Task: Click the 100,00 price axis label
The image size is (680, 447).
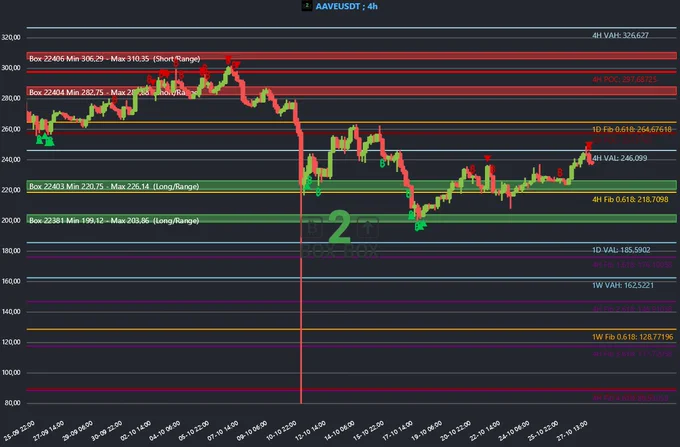Action: pos(11,372)
